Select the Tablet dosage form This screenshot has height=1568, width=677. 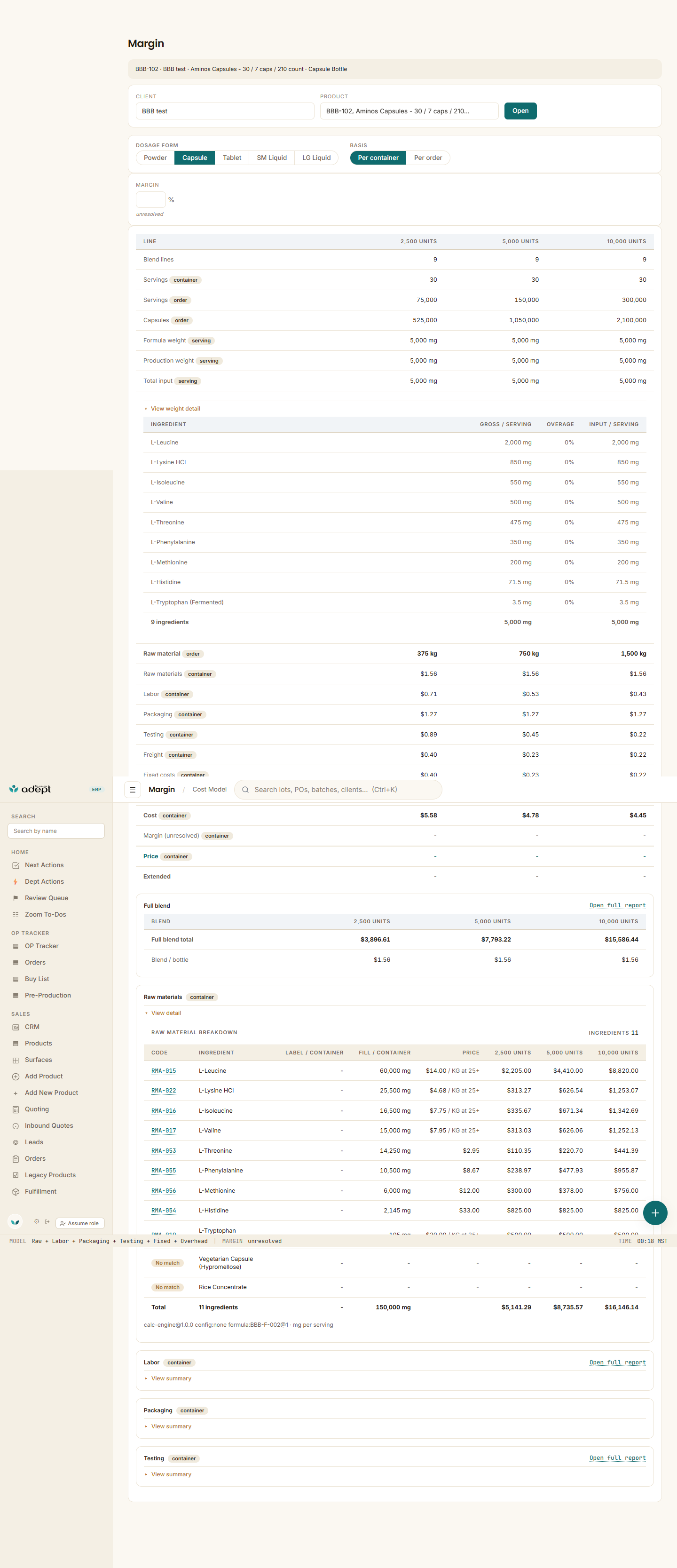tap(232, 158)
